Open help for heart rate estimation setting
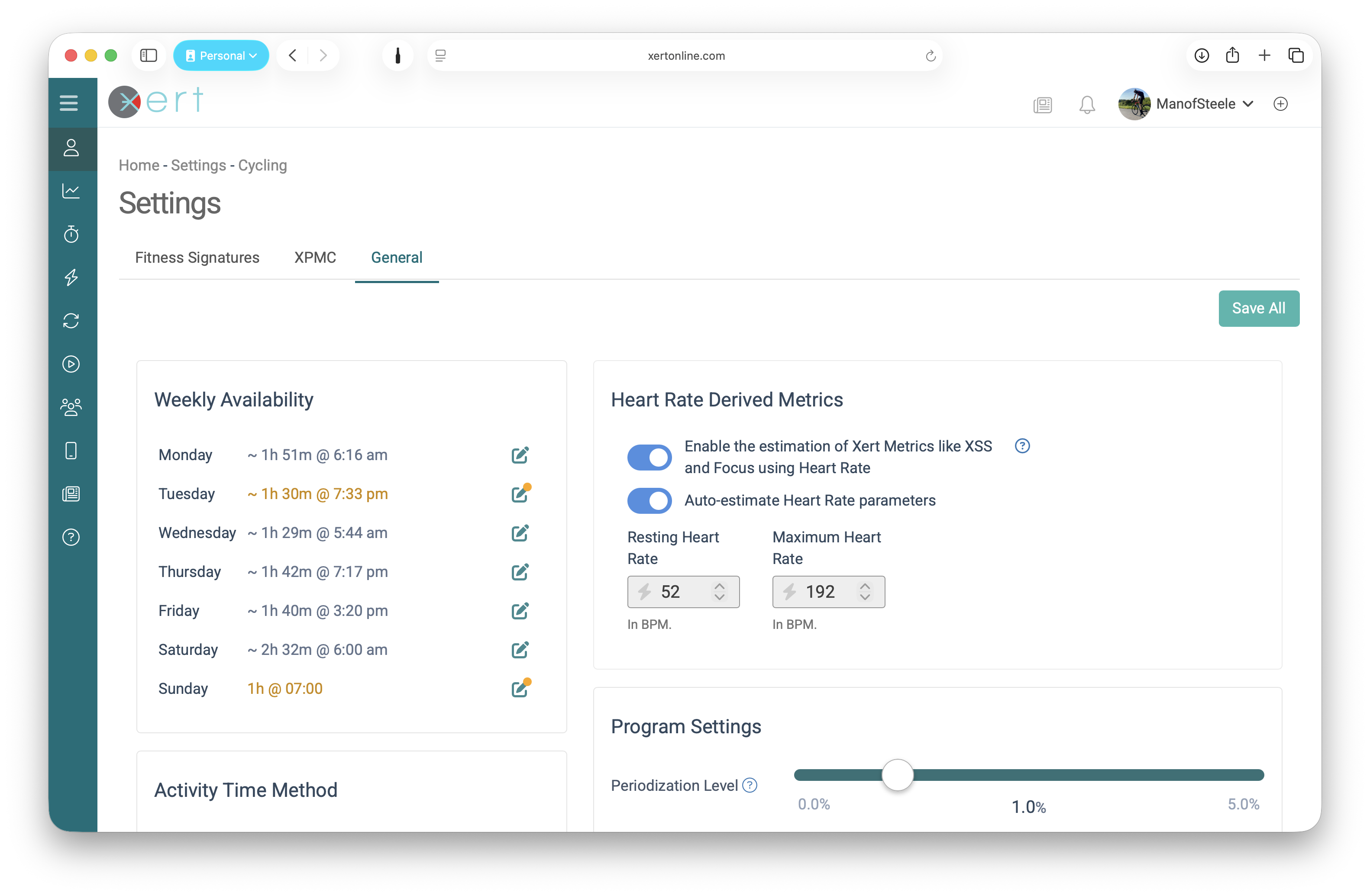 [x=1022, y=446]
